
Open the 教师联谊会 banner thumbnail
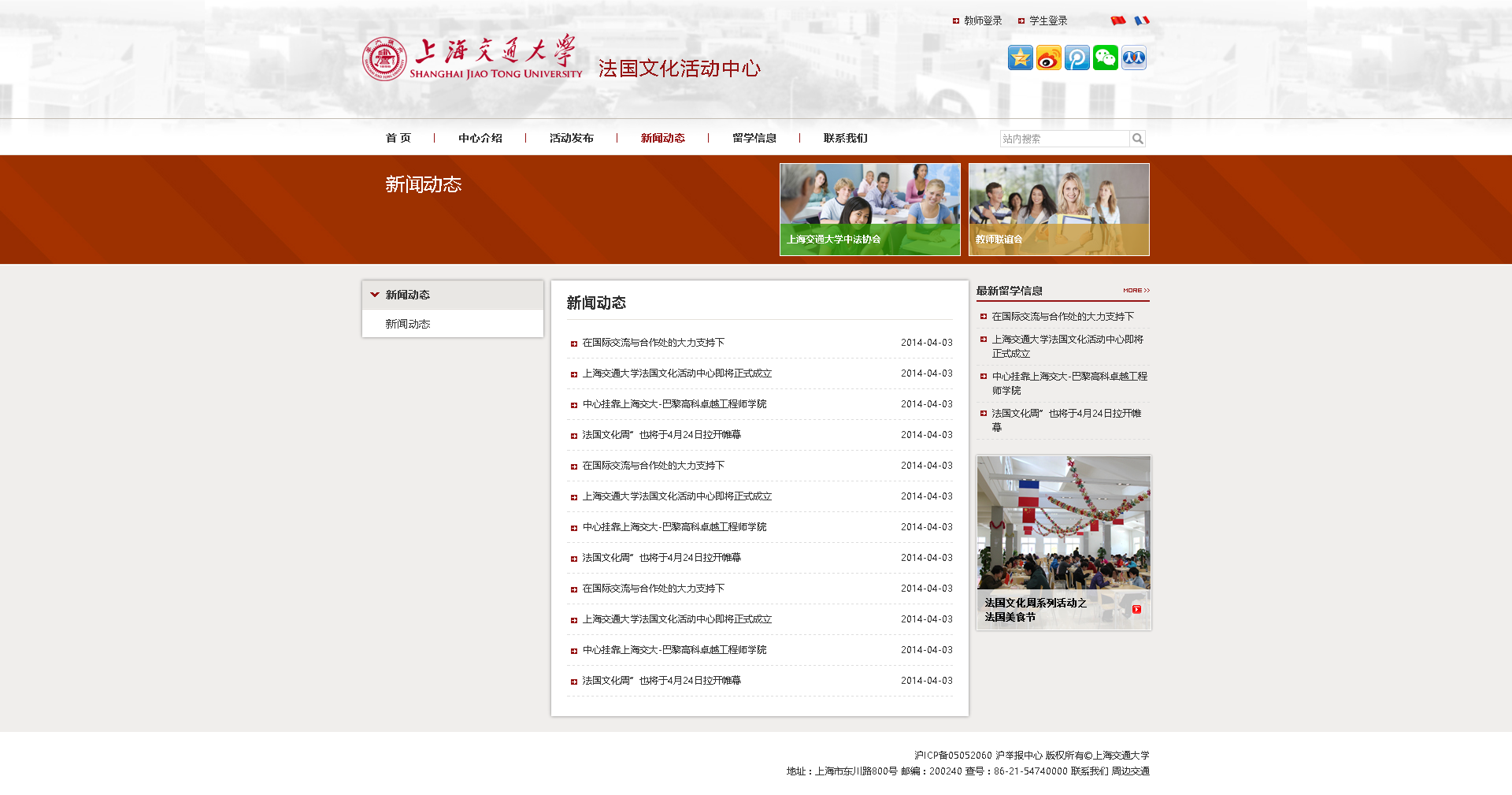coord(1058,209)
